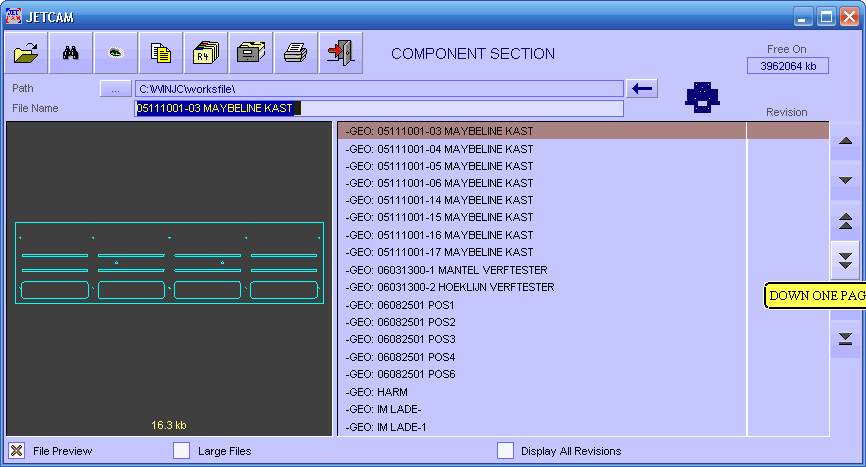This screenshot has width=866, height=467.
Task: Select GEO: 05111001-14 MAYBELINE KAST
Action: point(542,200)
